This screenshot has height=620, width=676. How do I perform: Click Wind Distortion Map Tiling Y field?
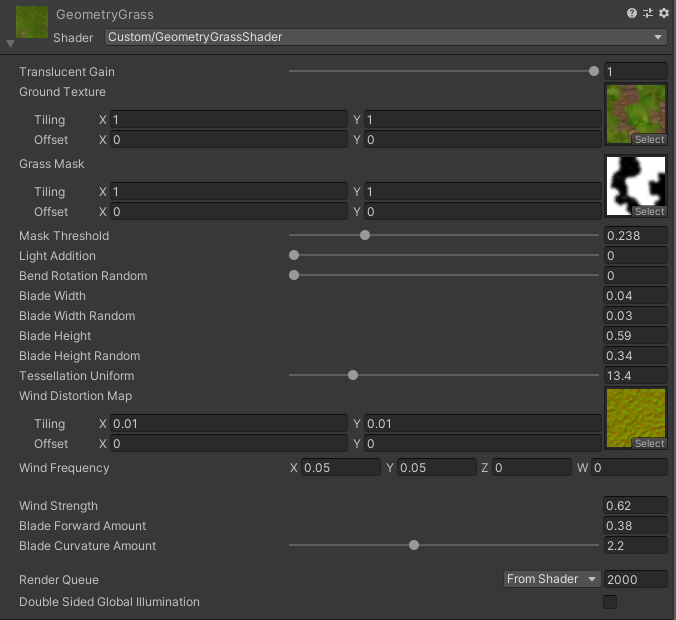[x=483, y=423]
